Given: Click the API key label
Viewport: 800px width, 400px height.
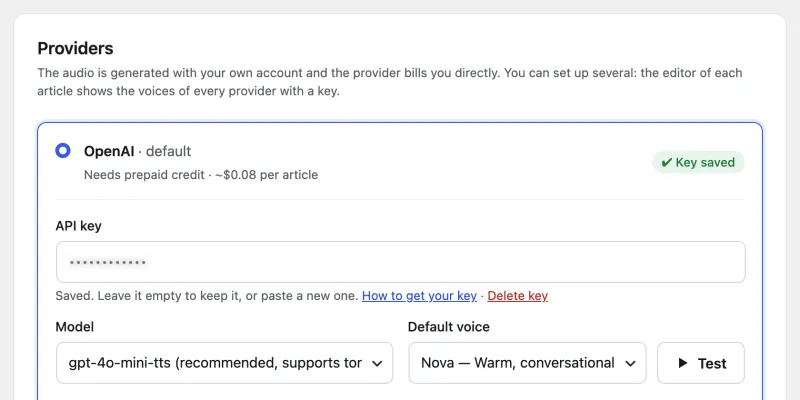Looking at the screenshot, I should coord(79,226).
